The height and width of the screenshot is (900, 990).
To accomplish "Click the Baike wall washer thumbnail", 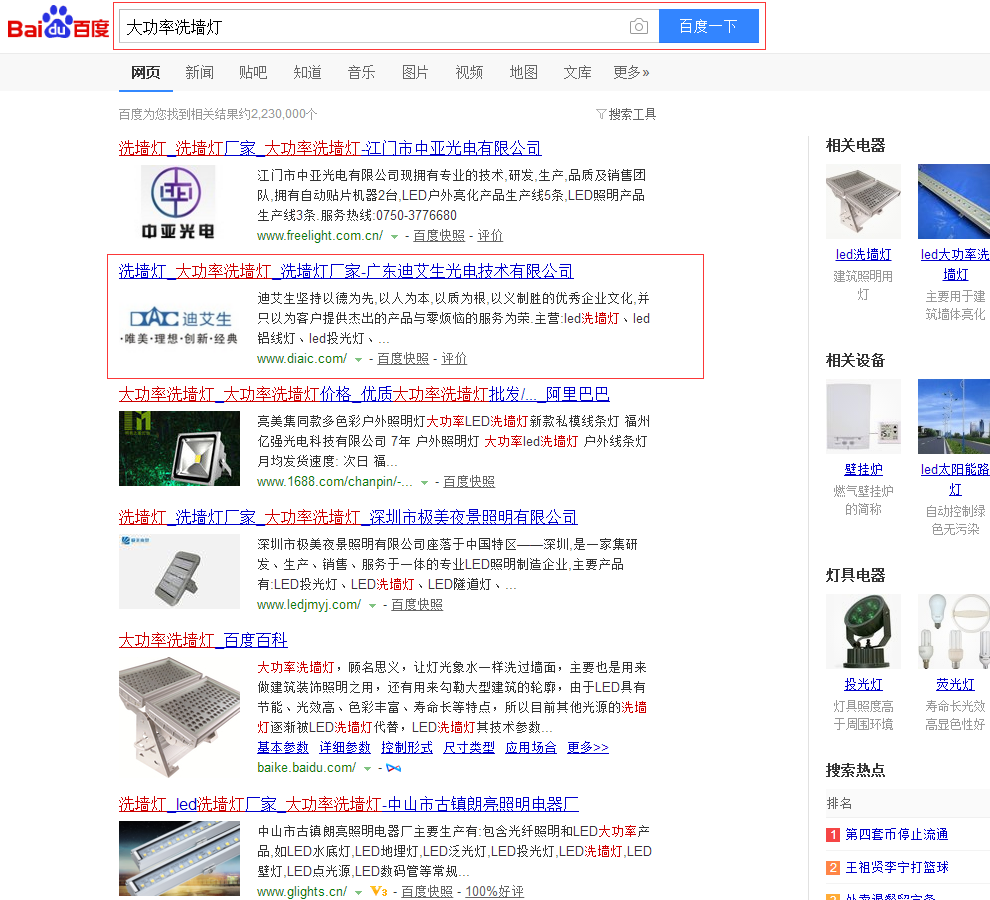I will [179, 717].
